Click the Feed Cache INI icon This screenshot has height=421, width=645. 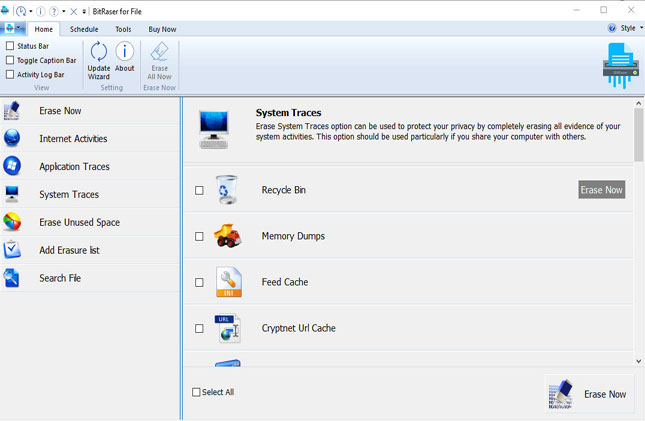(x=229, y=282)
